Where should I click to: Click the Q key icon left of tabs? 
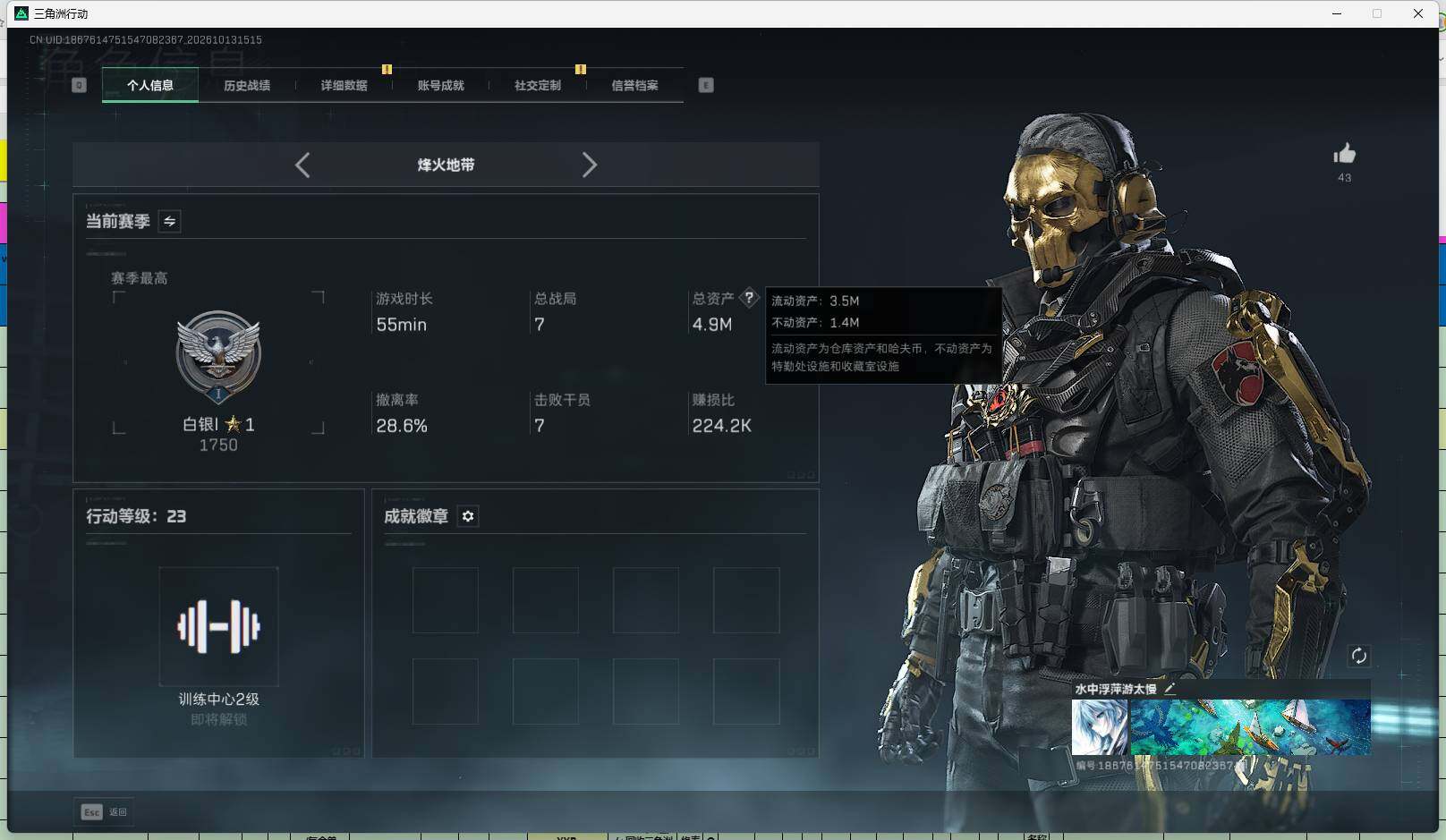pyautogui.click(x=79, y=85)
